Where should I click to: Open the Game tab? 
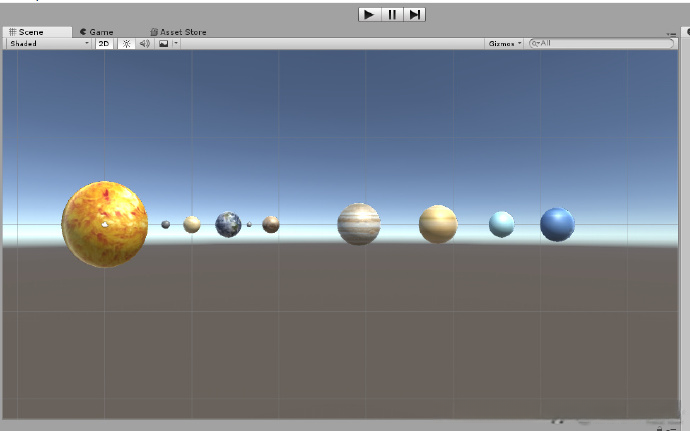97,32
